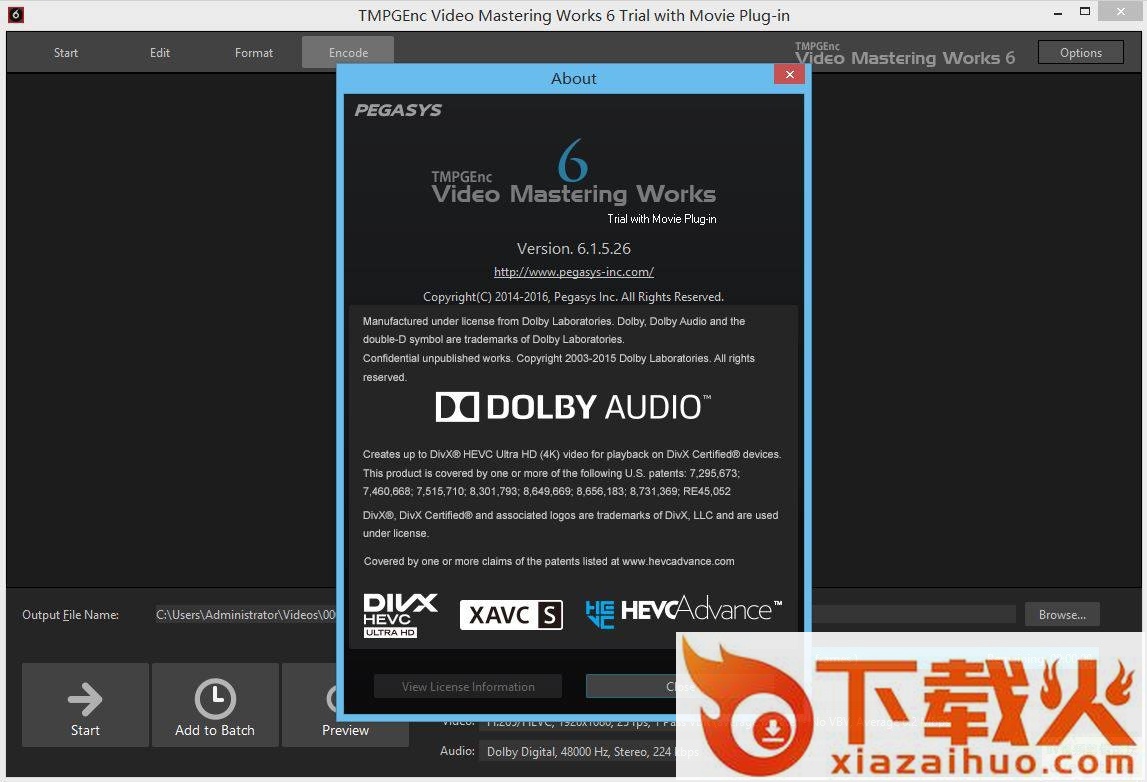Click the Video Mastering Works 6 logo in About dialog
Image resolution: width=1147 pixels, height=782 pixels.
point(574,172)
